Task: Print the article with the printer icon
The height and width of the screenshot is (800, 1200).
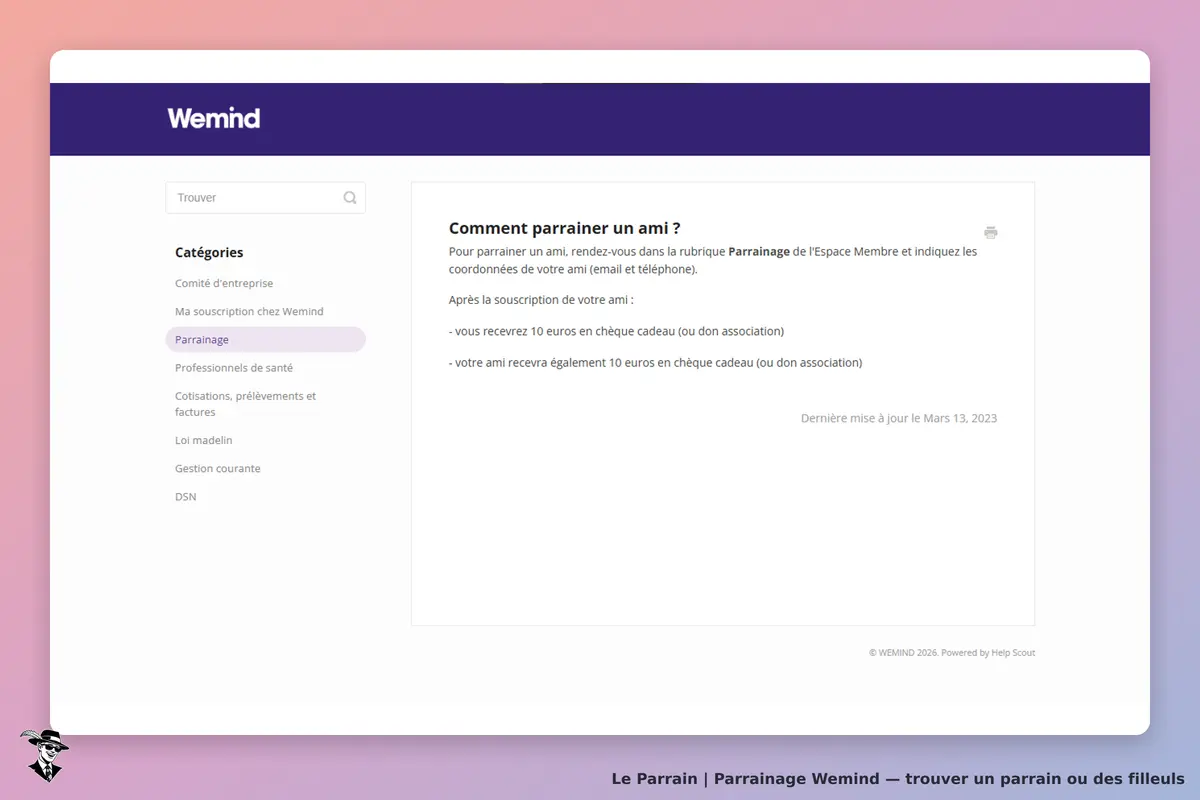Action: click(x=990, y=233)
